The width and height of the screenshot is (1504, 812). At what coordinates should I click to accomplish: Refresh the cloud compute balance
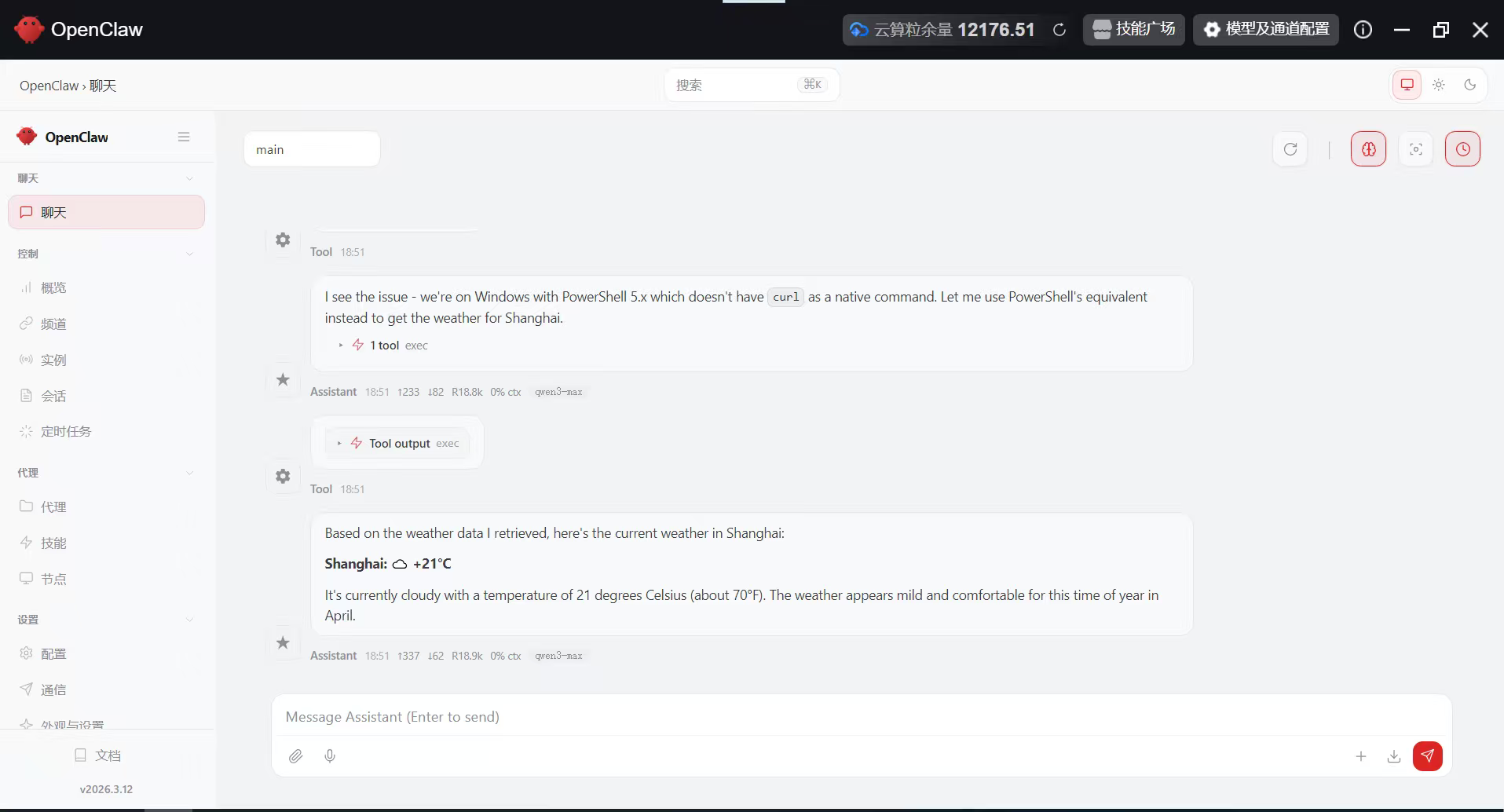(1059, 30)
